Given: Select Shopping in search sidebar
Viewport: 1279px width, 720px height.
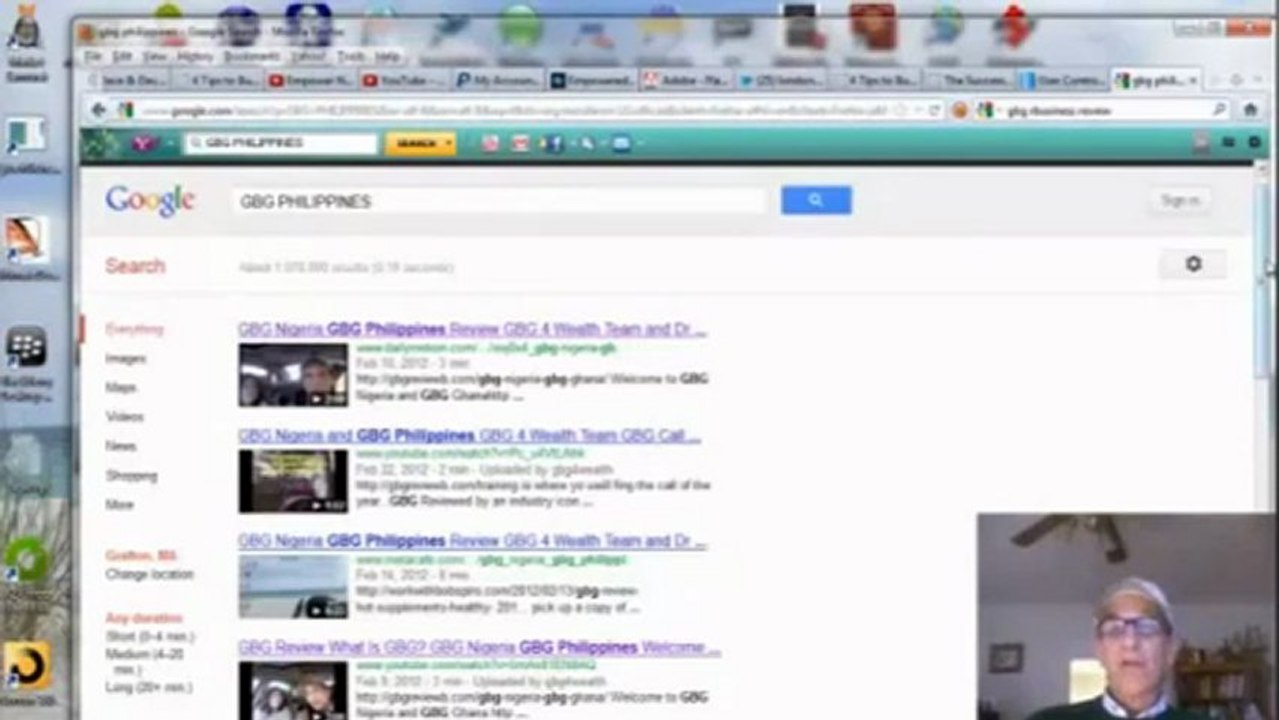Looking at the screenshot, I should point(131,475).
